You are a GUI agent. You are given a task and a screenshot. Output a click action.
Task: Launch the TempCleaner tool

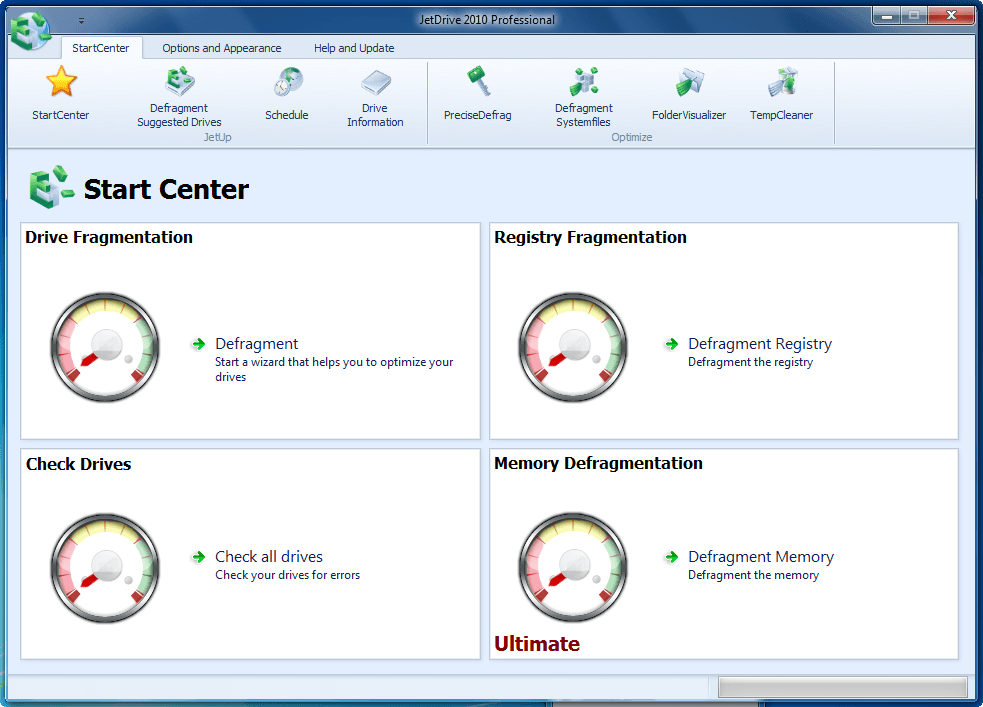782,82
